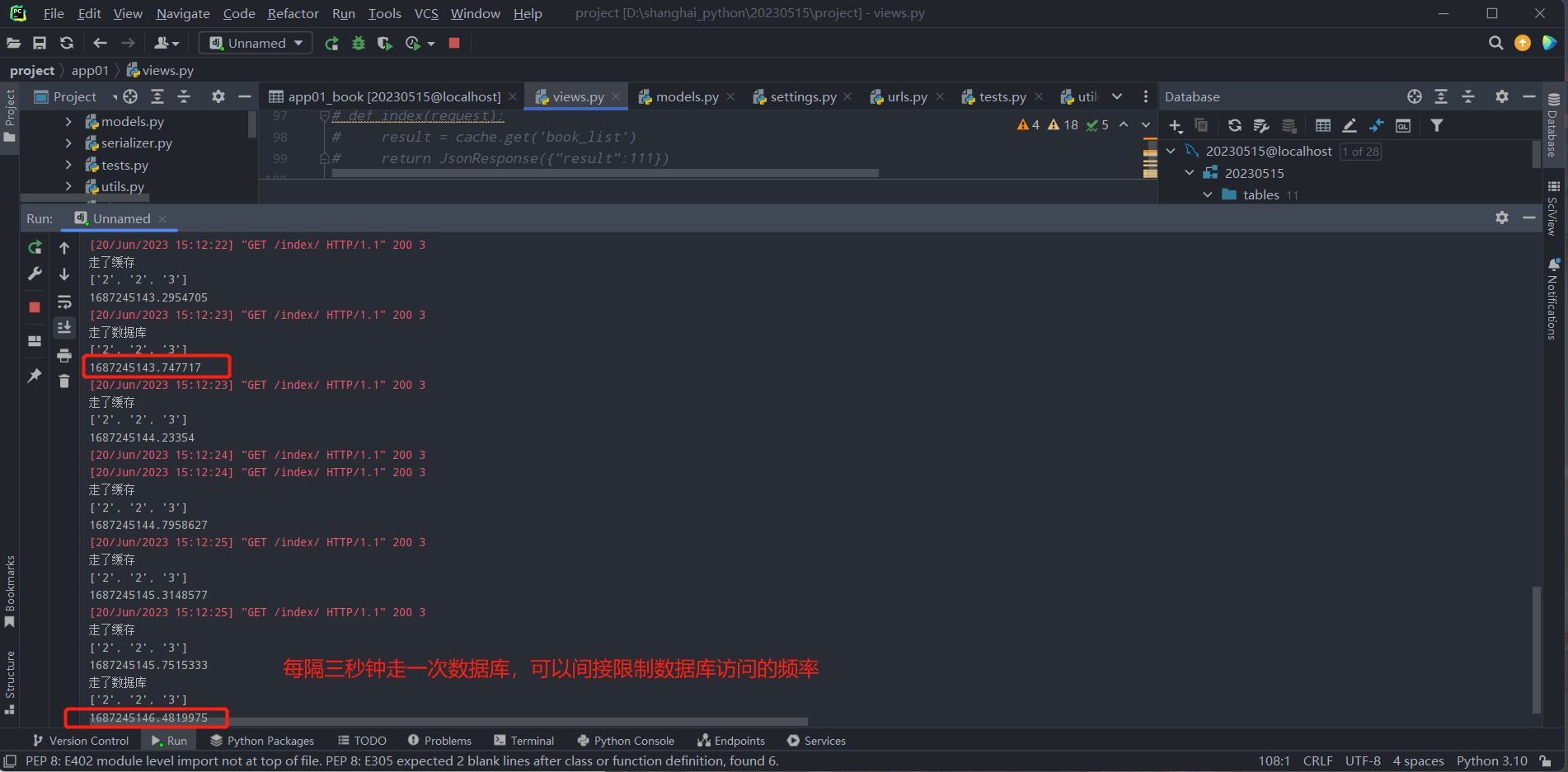This screenshot has height=772, width=1568.
Task: Collapse the 20230515@localhost data source
Action: click(x=1171, y=151)
